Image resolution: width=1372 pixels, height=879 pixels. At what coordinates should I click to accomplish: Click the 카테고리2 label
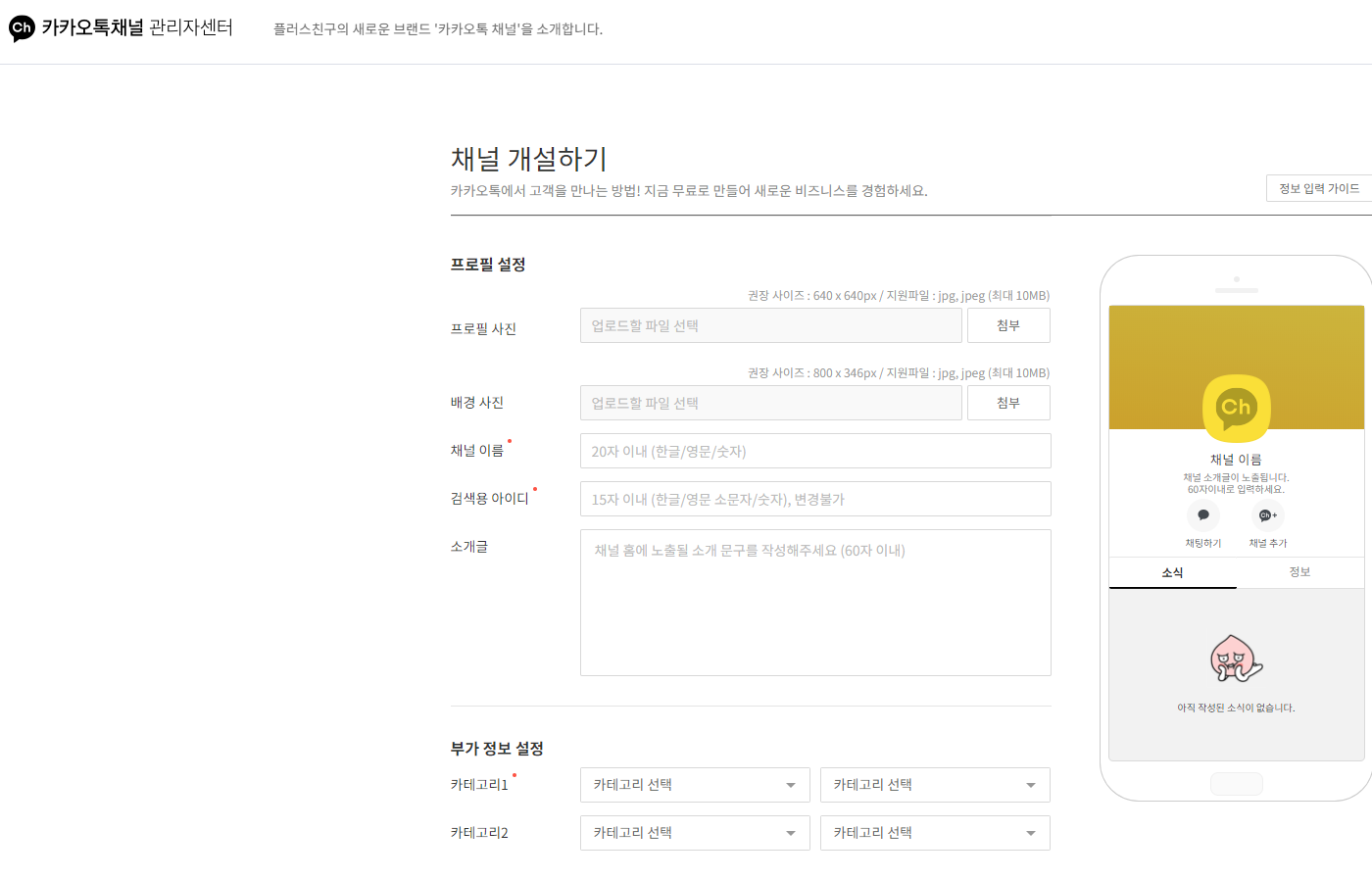pos(479,833)
